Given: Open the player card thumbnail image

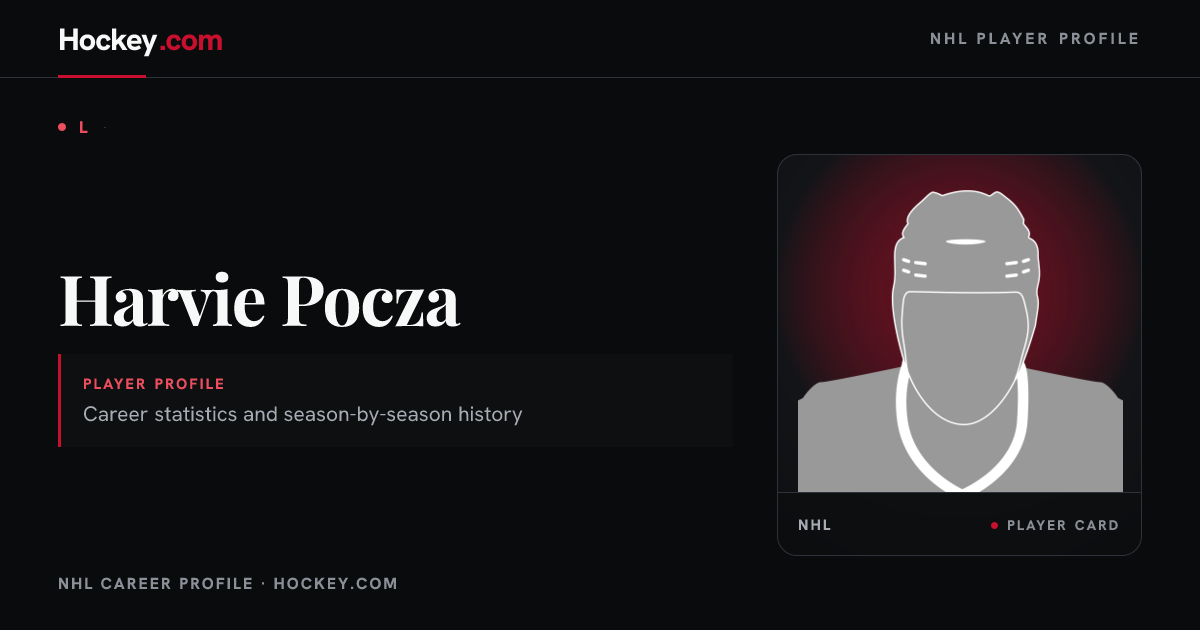Looking at the screenshot, I should pyautogui.click(x=959, y=324).
